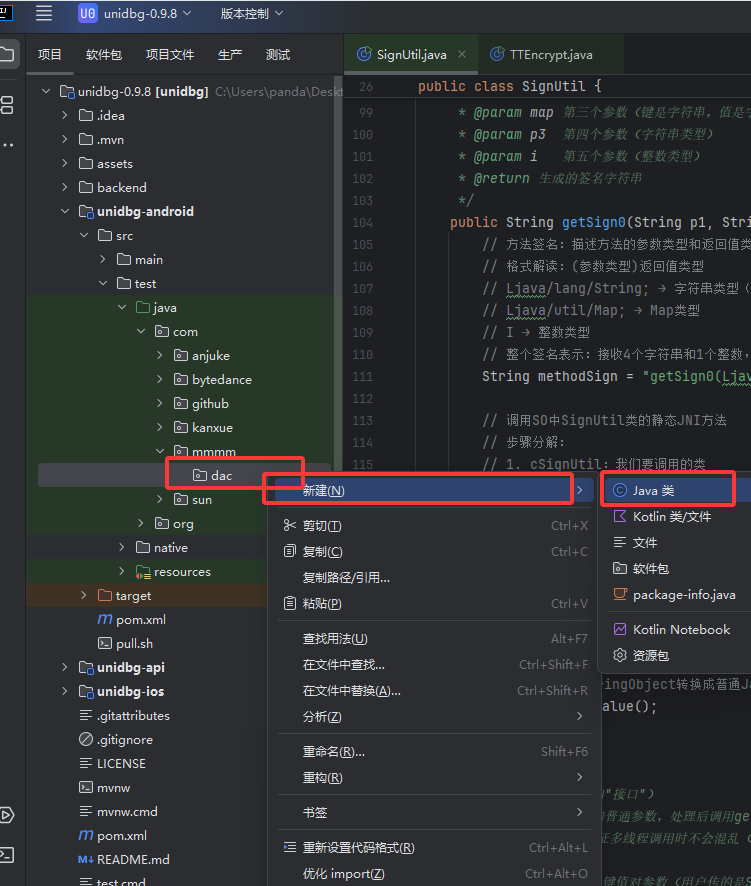Open the 书签 submenu
Image resolution: width=751 pixels, height=886 pixels.
tap(434, 813)
